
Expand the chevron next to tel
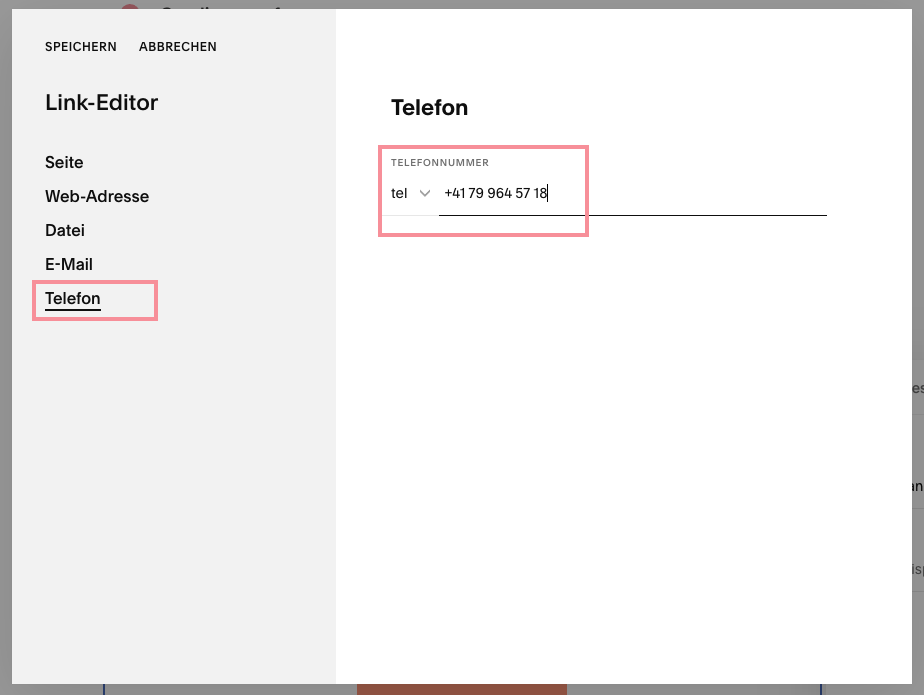tap(425, 193)
